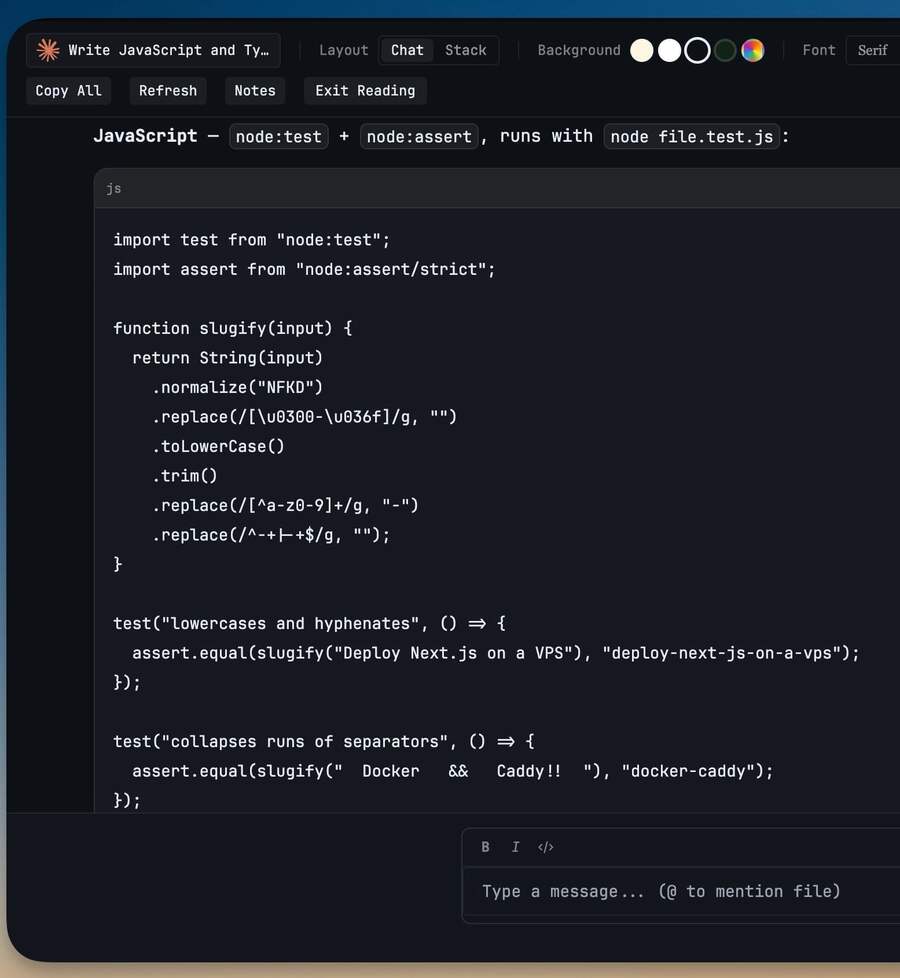Switch layout to Stack
Screen dimensions: 900x978
(465, 50)
